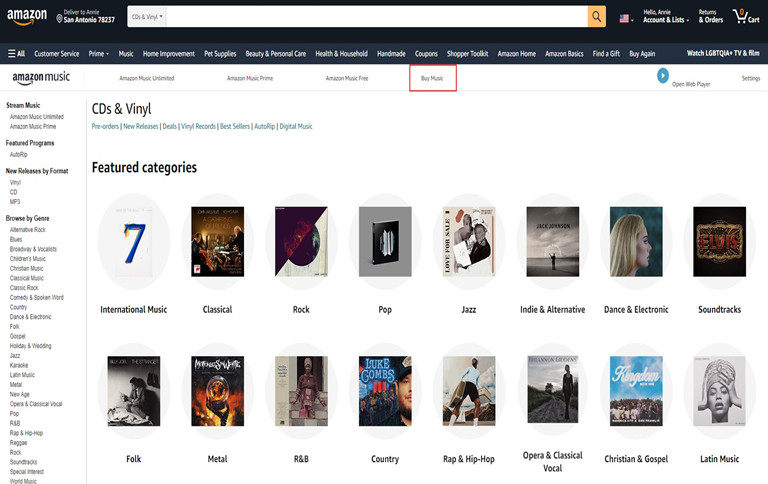The height and width of the screenshot is (484, 768).
Task: Open Beauty & Personal Care navigation link
Action: point(276,53)
